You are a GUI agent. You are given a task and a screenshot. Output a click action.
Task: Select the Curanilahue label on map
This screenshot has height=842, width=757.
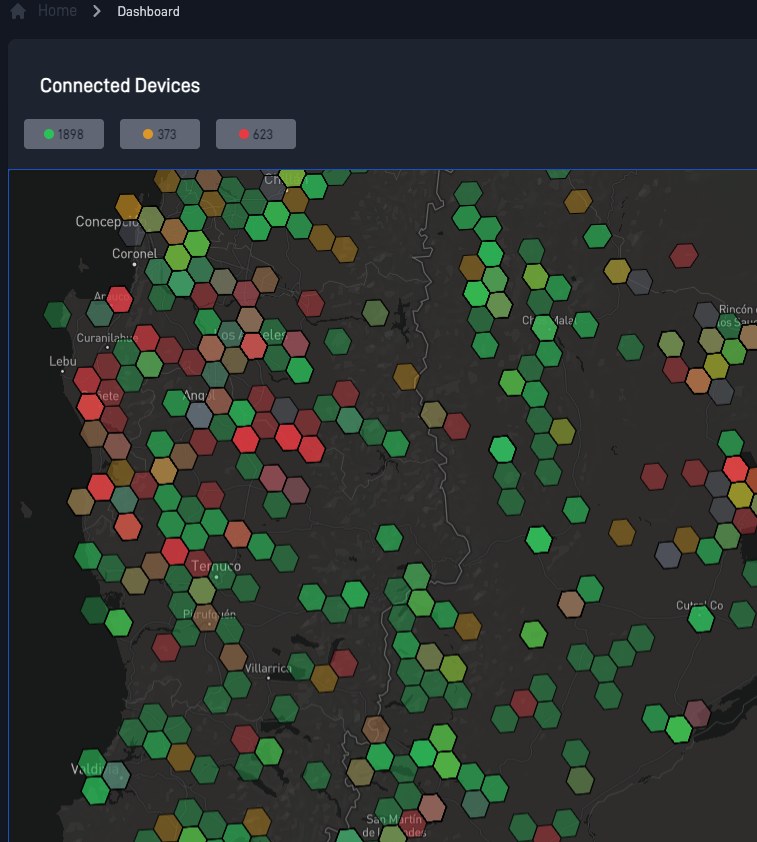[x=107, y=338]
